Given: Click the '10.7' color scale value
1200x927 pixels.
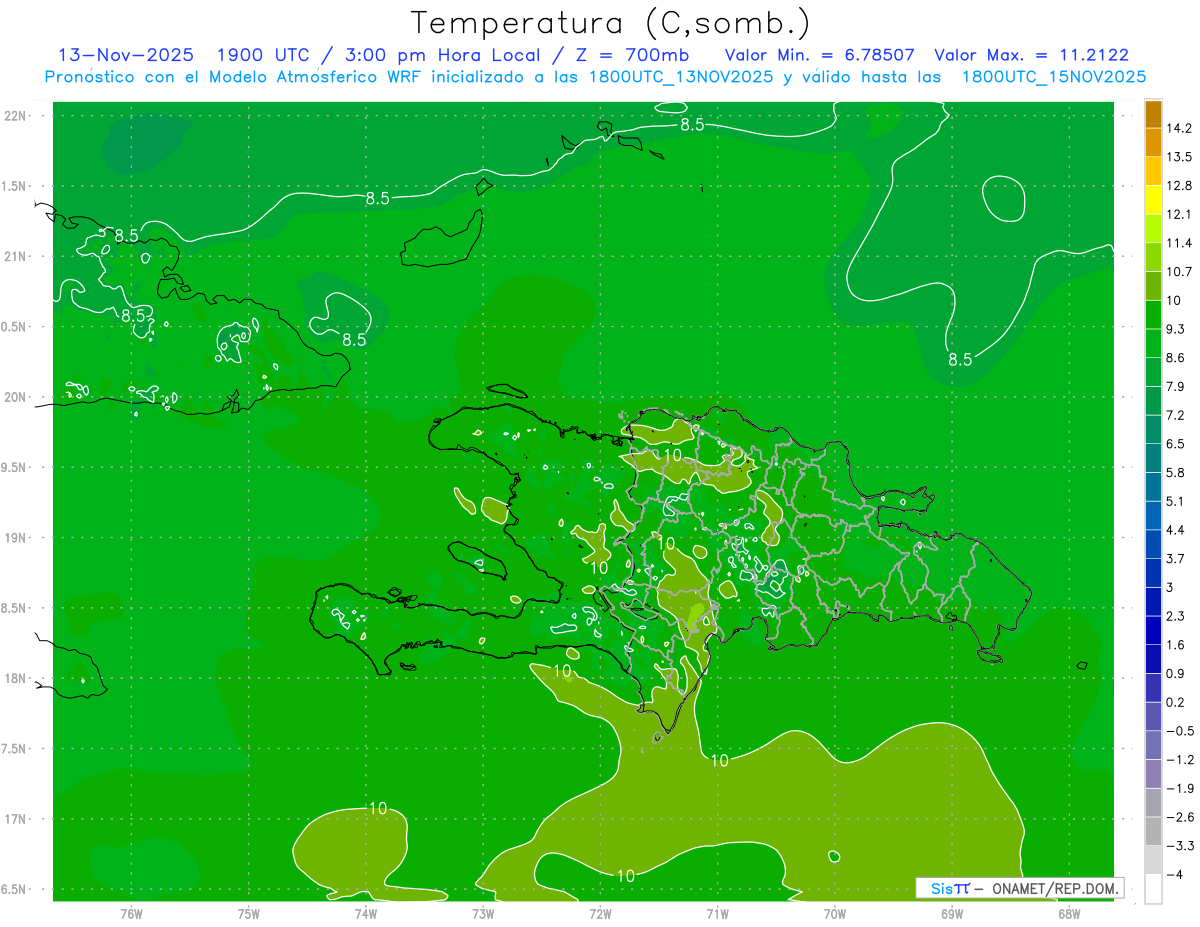Looking at the screenshot, I should click(1179, 272).
